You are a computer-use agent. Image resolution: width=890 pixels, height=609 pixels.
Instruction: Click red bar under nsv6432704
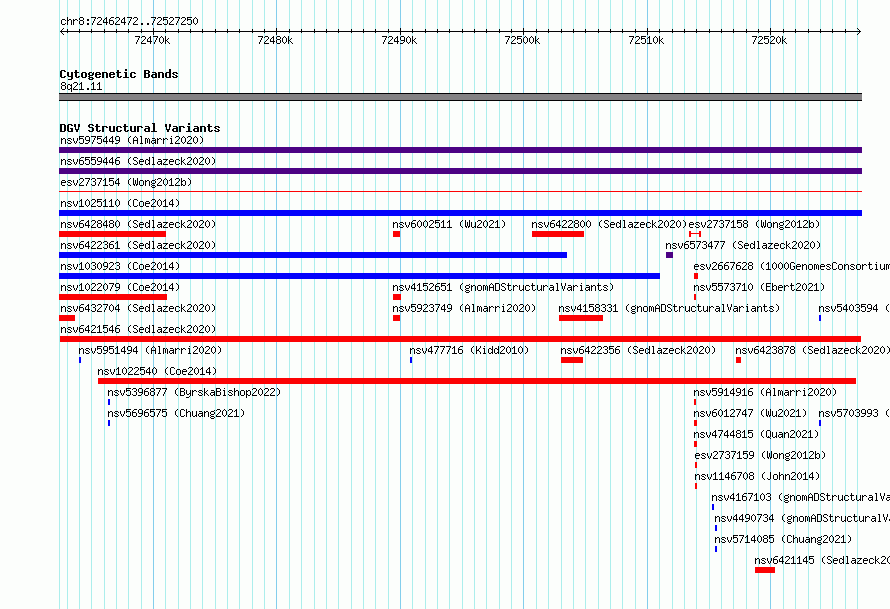coord(67,318)
